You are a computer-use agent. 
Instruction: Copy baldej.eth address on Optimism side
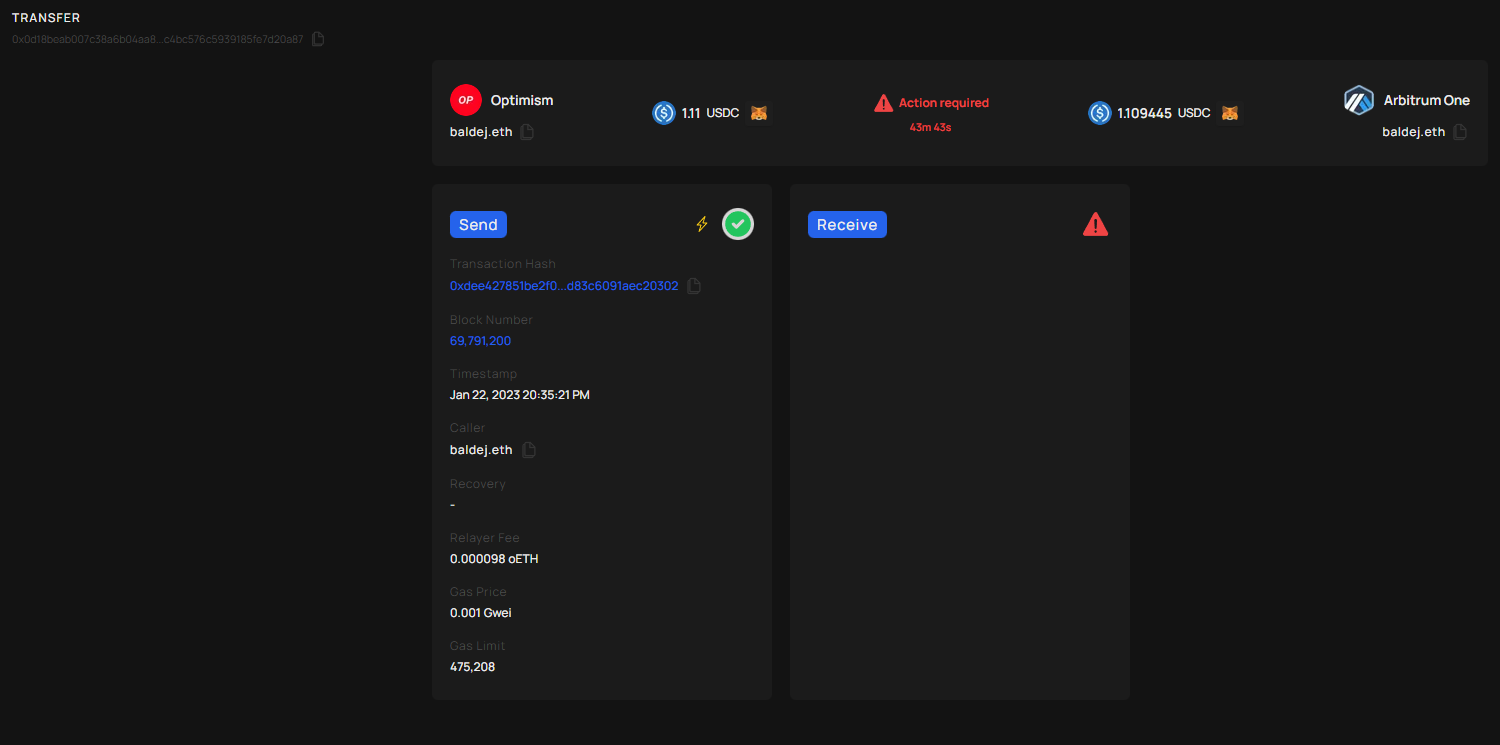click(527, 131)
